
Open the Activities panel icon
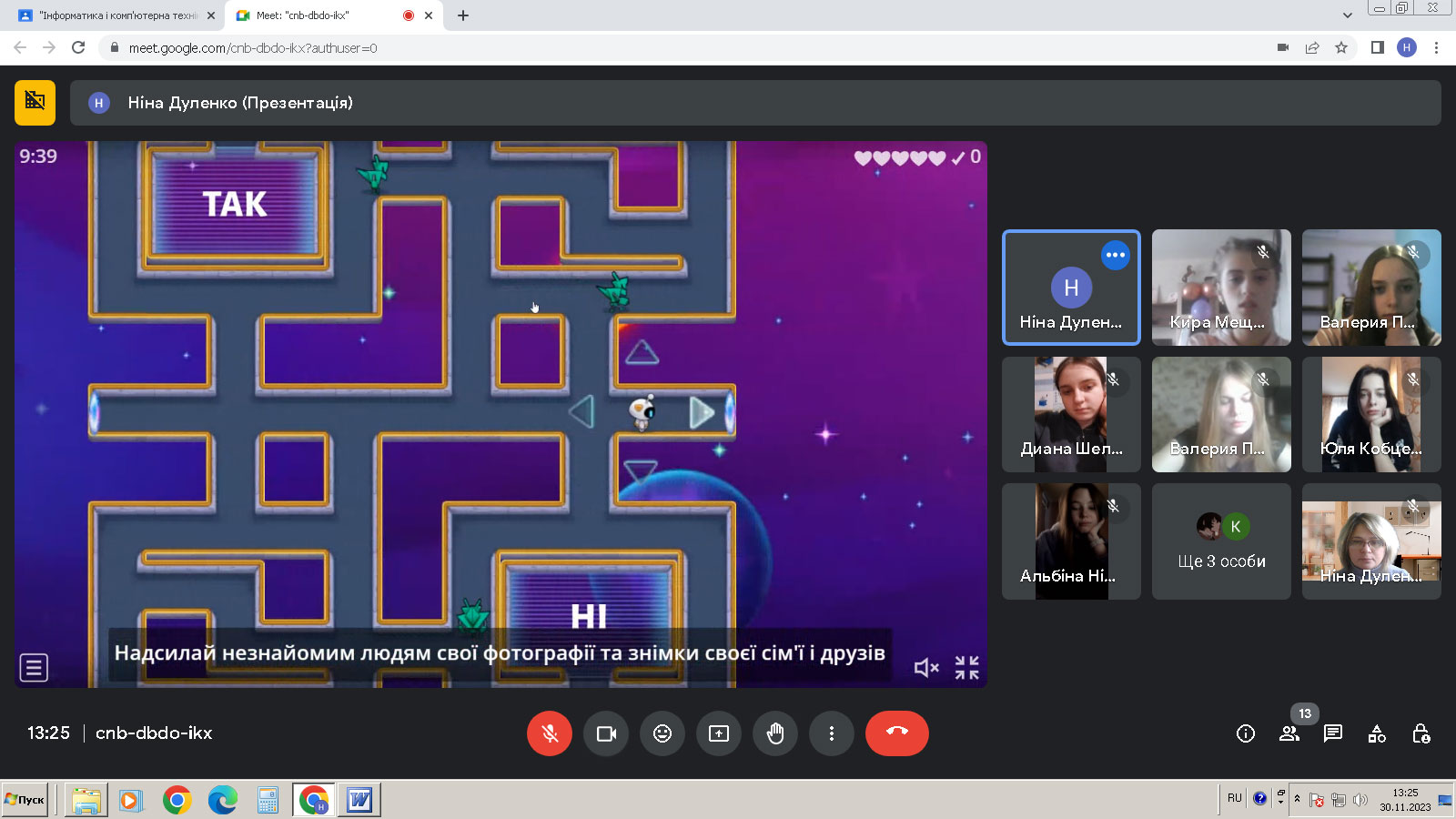[x=1377, y=733]
